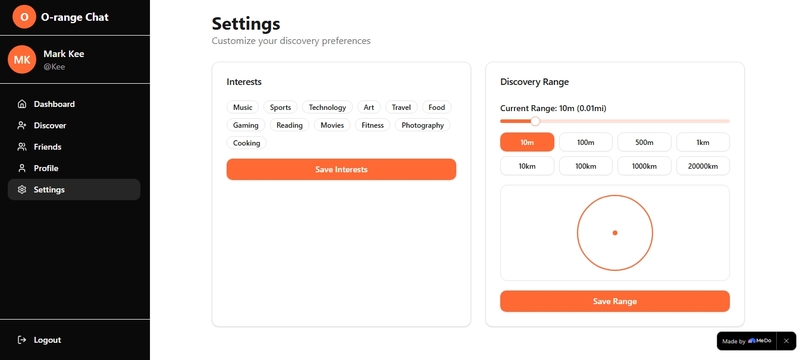Toggle the Fitness interest tag
Image resolution: width=806 pixels, height=360 pixels.
point(373,125)
